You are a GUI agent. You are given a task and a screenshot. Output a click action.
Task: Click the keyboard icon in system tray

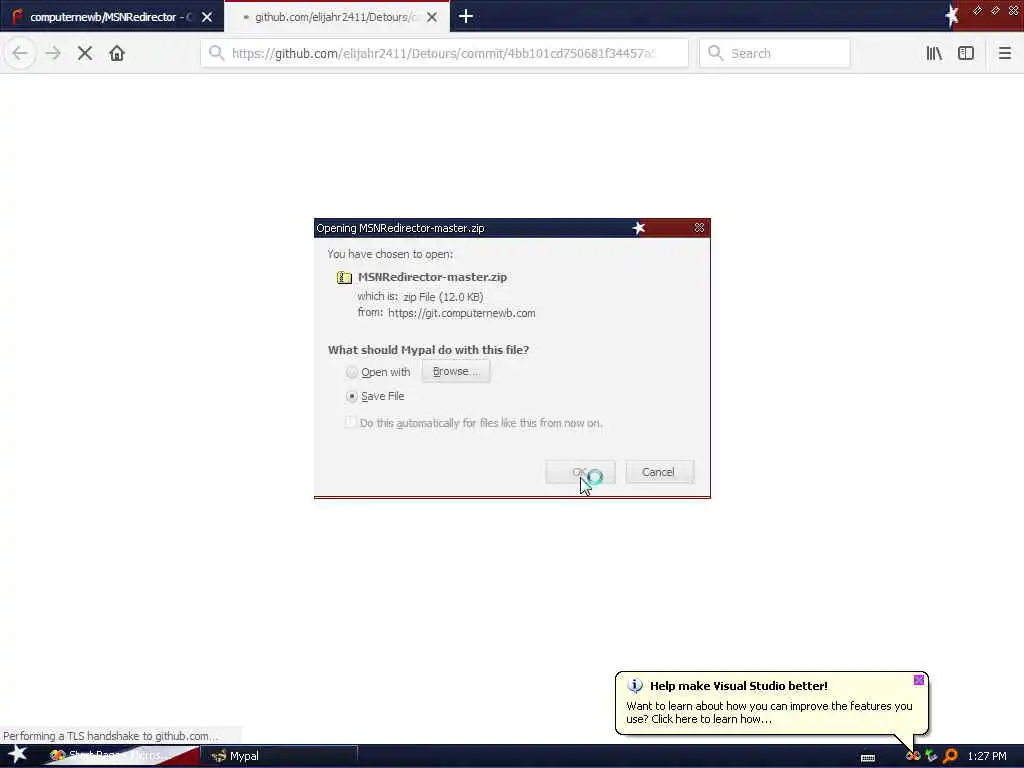(868, 758)
